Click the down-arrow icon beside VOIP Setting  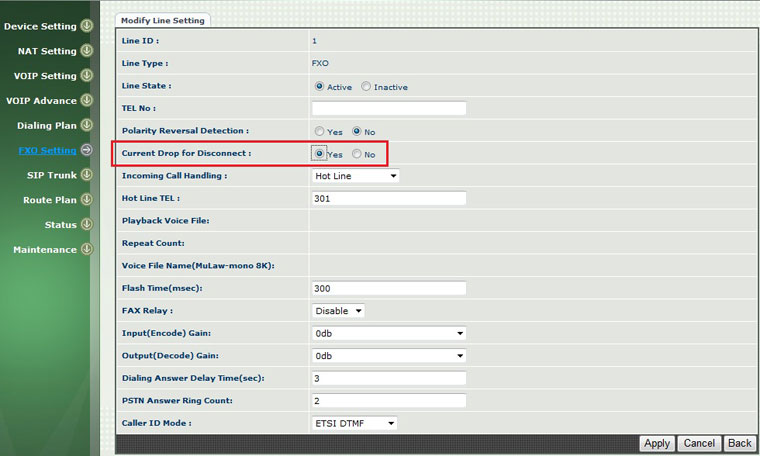[x=86, y=76]
